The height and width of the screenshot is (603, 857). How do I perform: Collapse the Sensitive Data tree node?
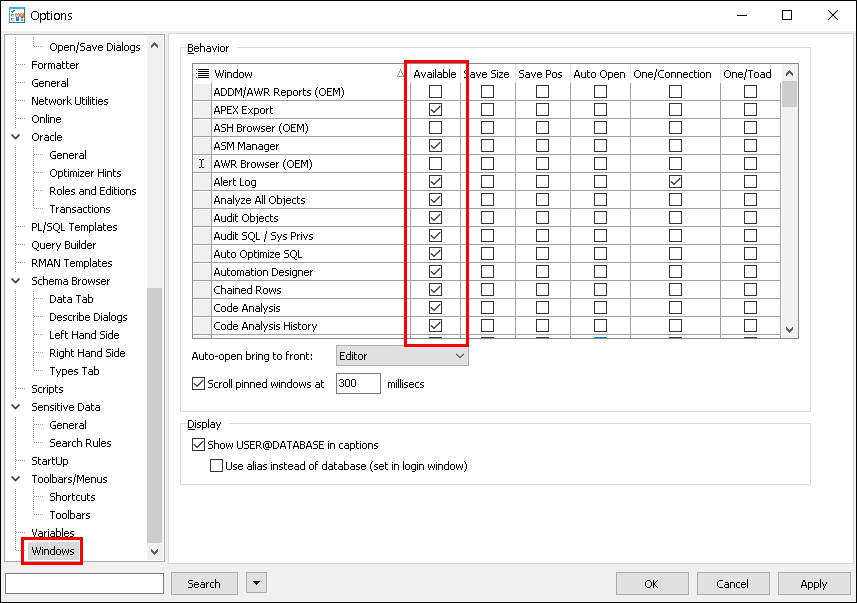coord(16,407)
